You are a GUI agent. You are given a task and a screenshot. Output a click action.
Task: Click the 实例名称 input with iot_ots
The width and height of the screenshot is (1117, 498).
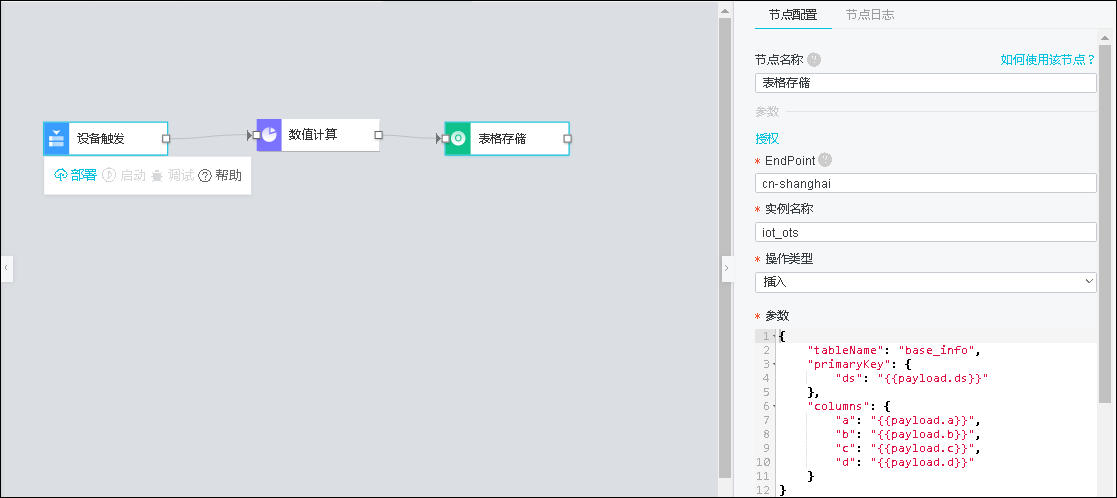[925, 232]
